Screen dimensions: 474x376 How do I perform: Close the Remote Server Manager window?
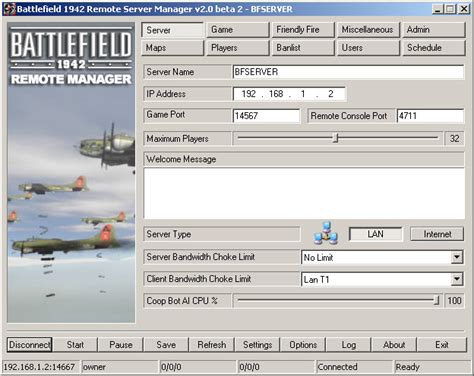click(x=464, y=9)
